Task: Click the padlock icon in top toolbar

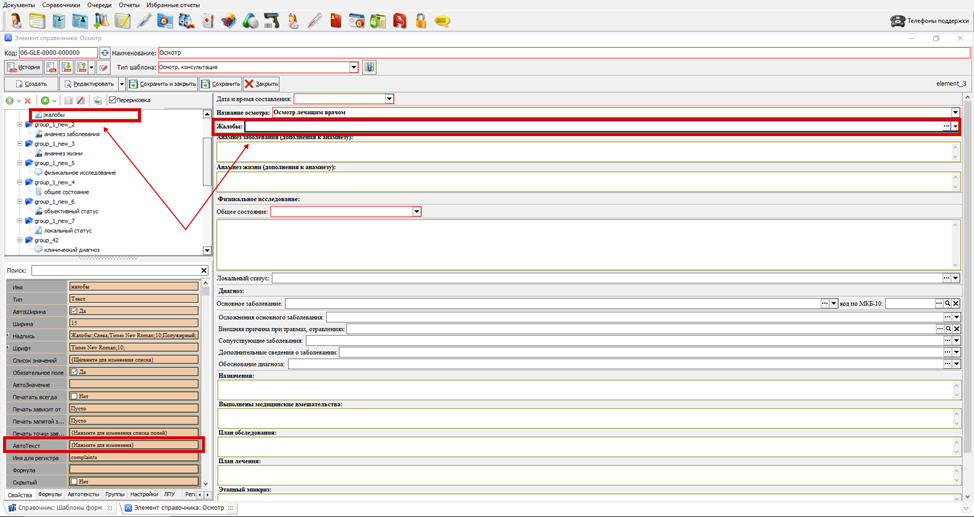Action: pyautogui.click(x=421, y=20)
